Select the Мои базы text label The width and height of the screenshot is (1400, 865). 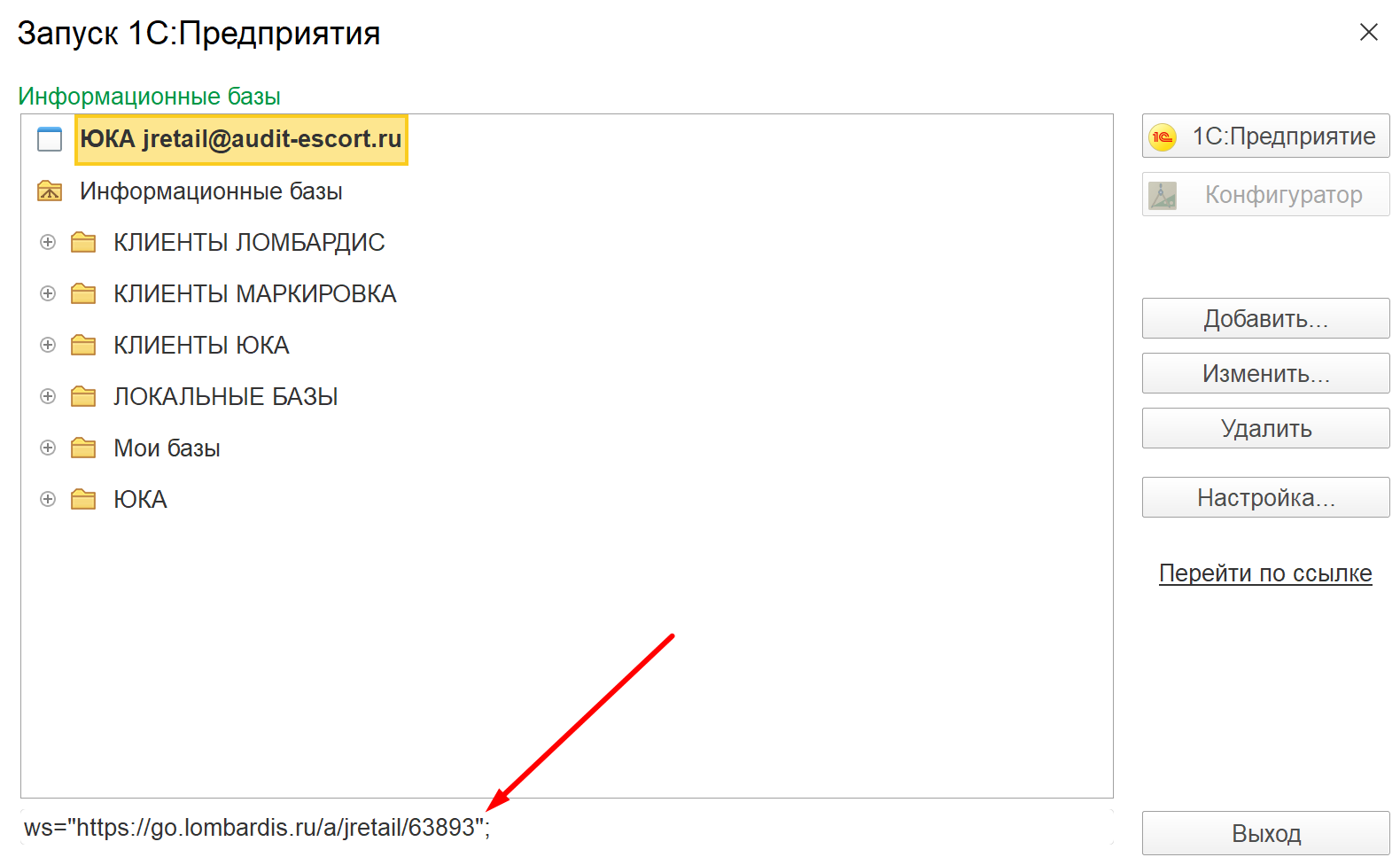pos(167,448)
